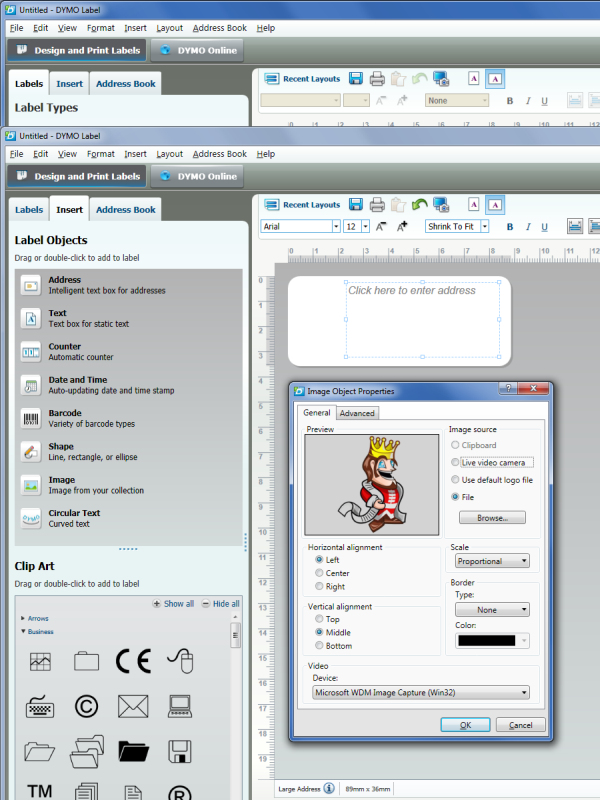Click the screen capture icon in front toolbar
This screenshot has height=800, width=600.
pos(441,205)
